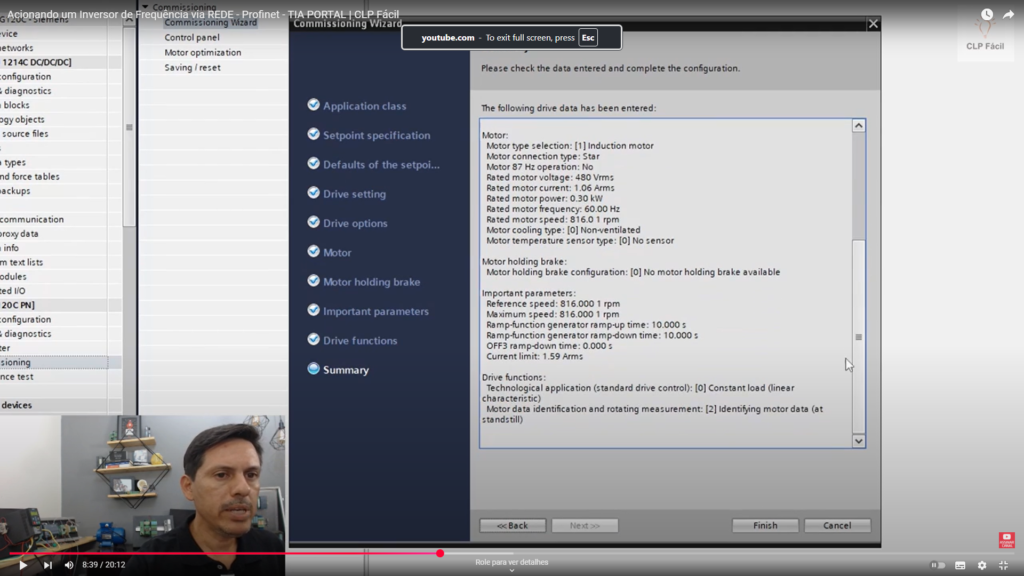Viewport: 1024px width, 576px height.
Task: Turn on subtitles in the player
Action: 960,565
